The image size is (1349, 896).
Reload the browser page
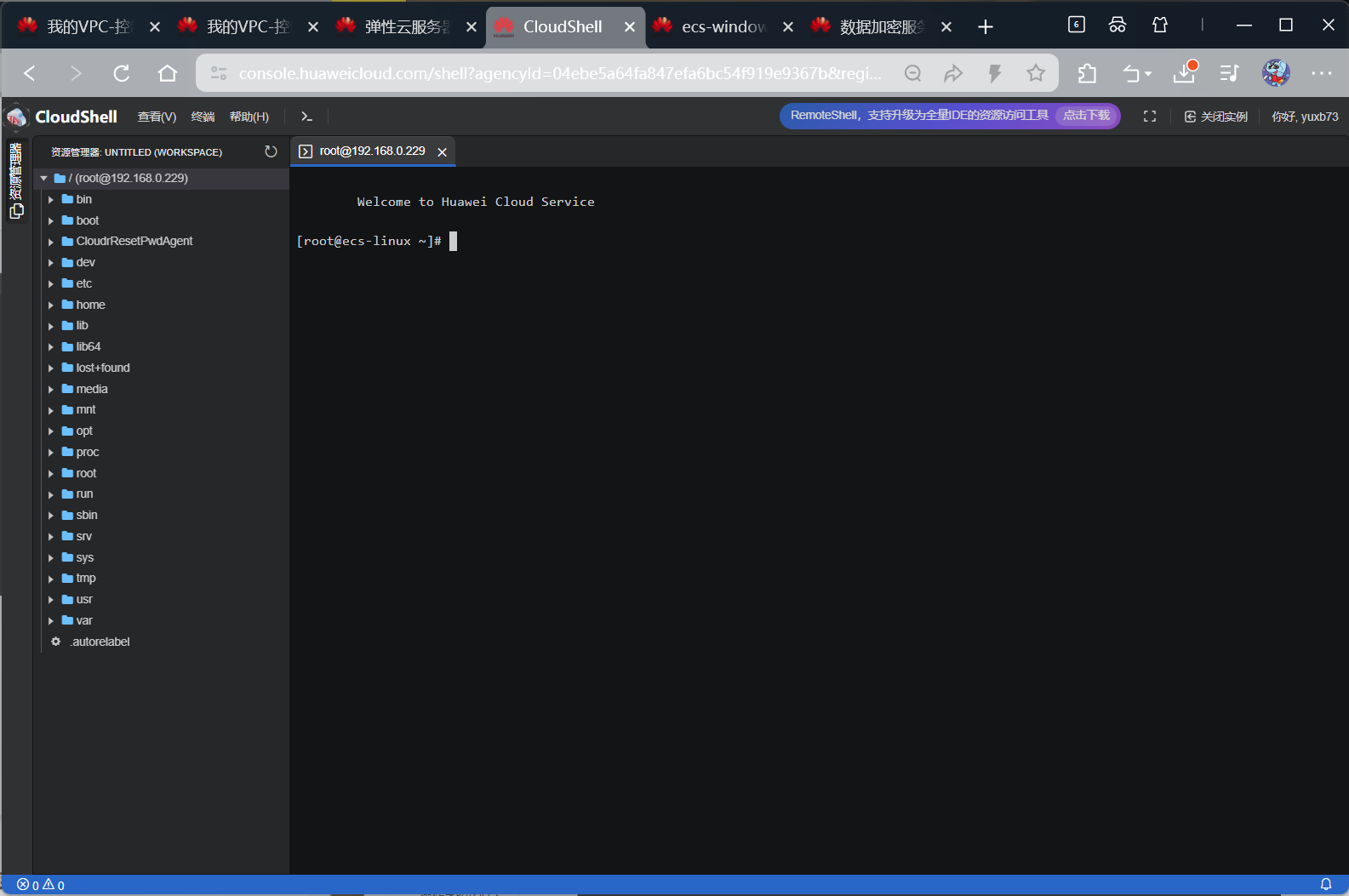(122, 73)
